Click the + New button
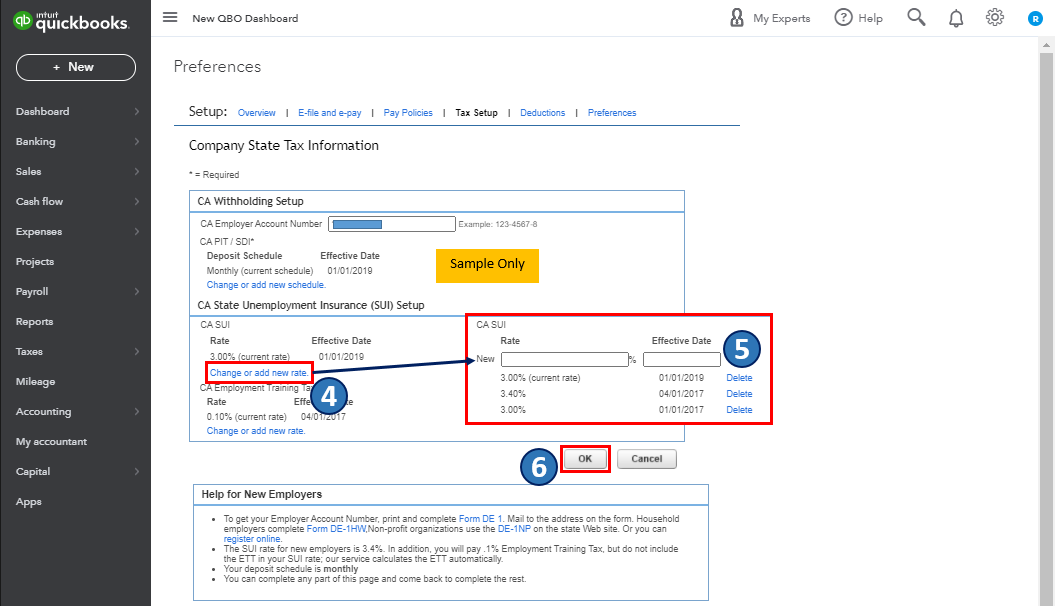Image resolution: width=1055 pixels, height=606 pixels. click(x=75, y=67)
